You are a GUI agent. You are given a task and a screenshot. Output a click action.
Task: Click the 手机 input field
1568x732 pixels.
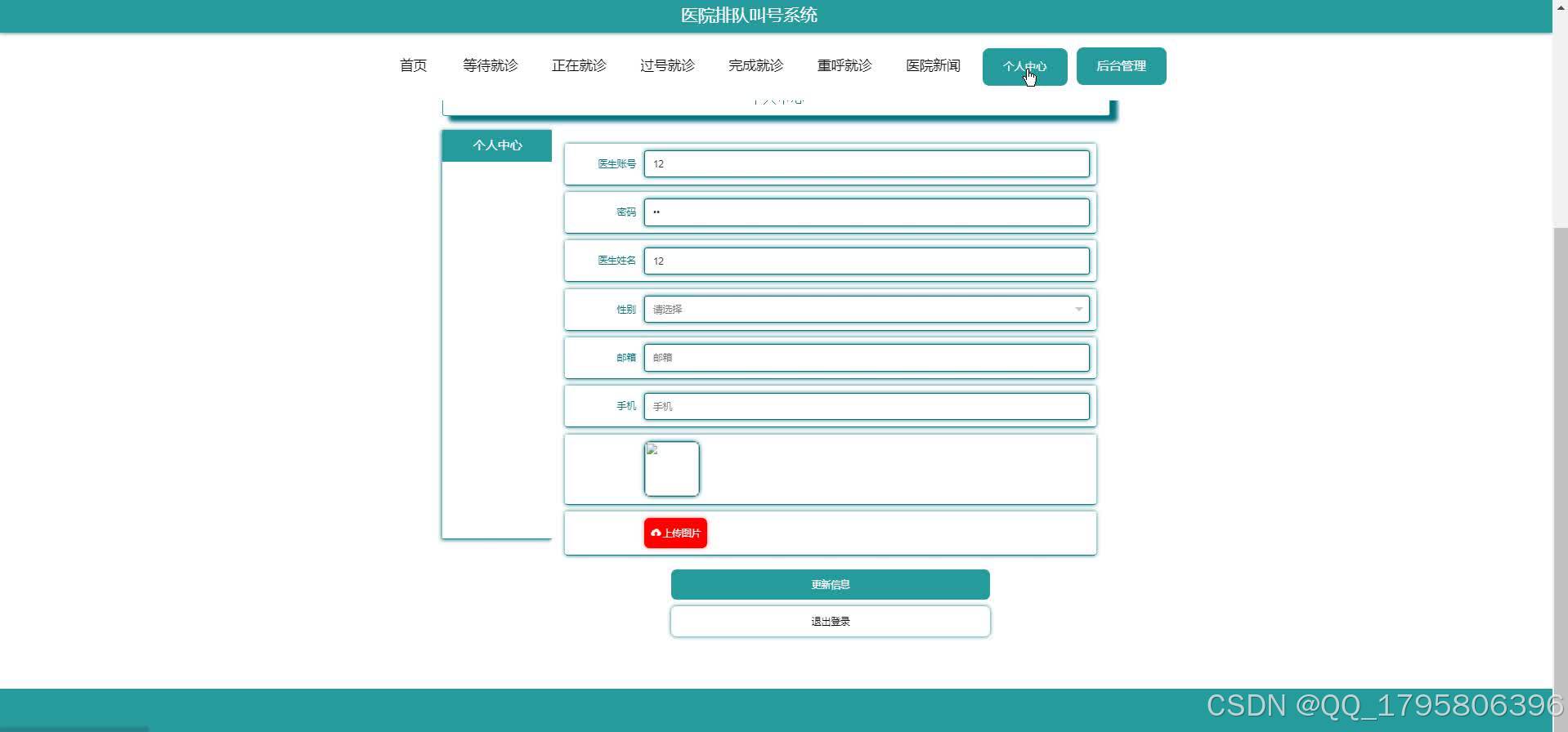[867, 406]
